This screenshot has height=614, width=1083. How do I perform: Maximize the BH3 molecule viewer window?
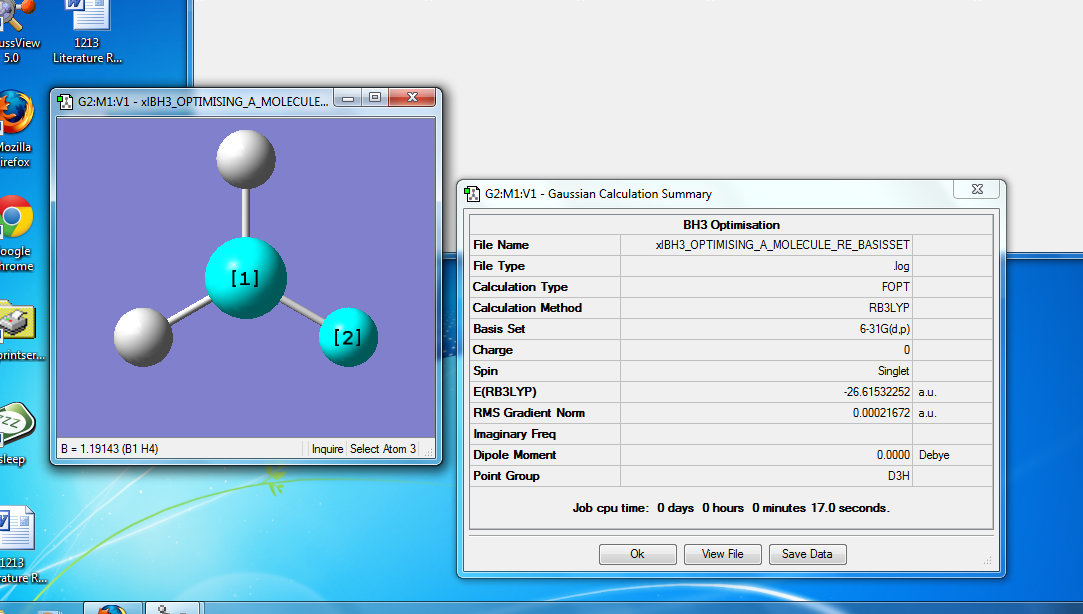point(375,97)
